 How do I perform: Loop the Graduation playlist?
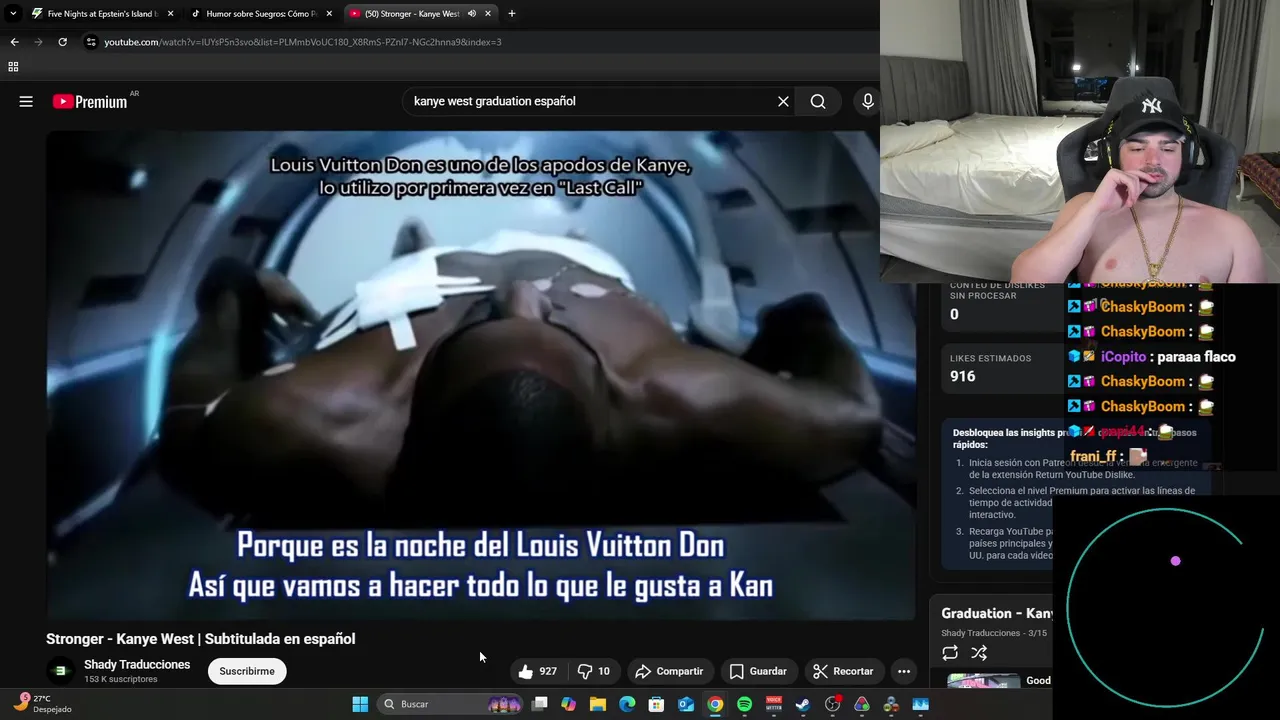pyautogui.click(x=950, y=653)
